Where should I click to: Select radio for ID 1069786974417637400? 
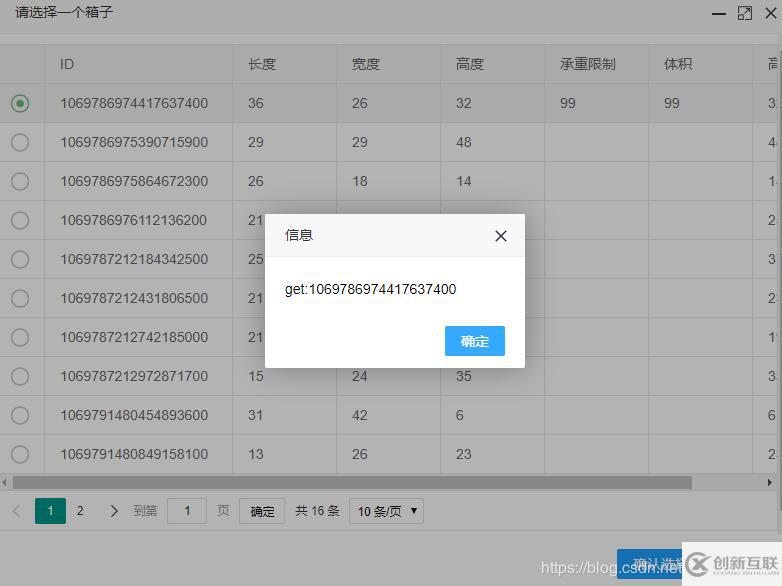[20, 103]
